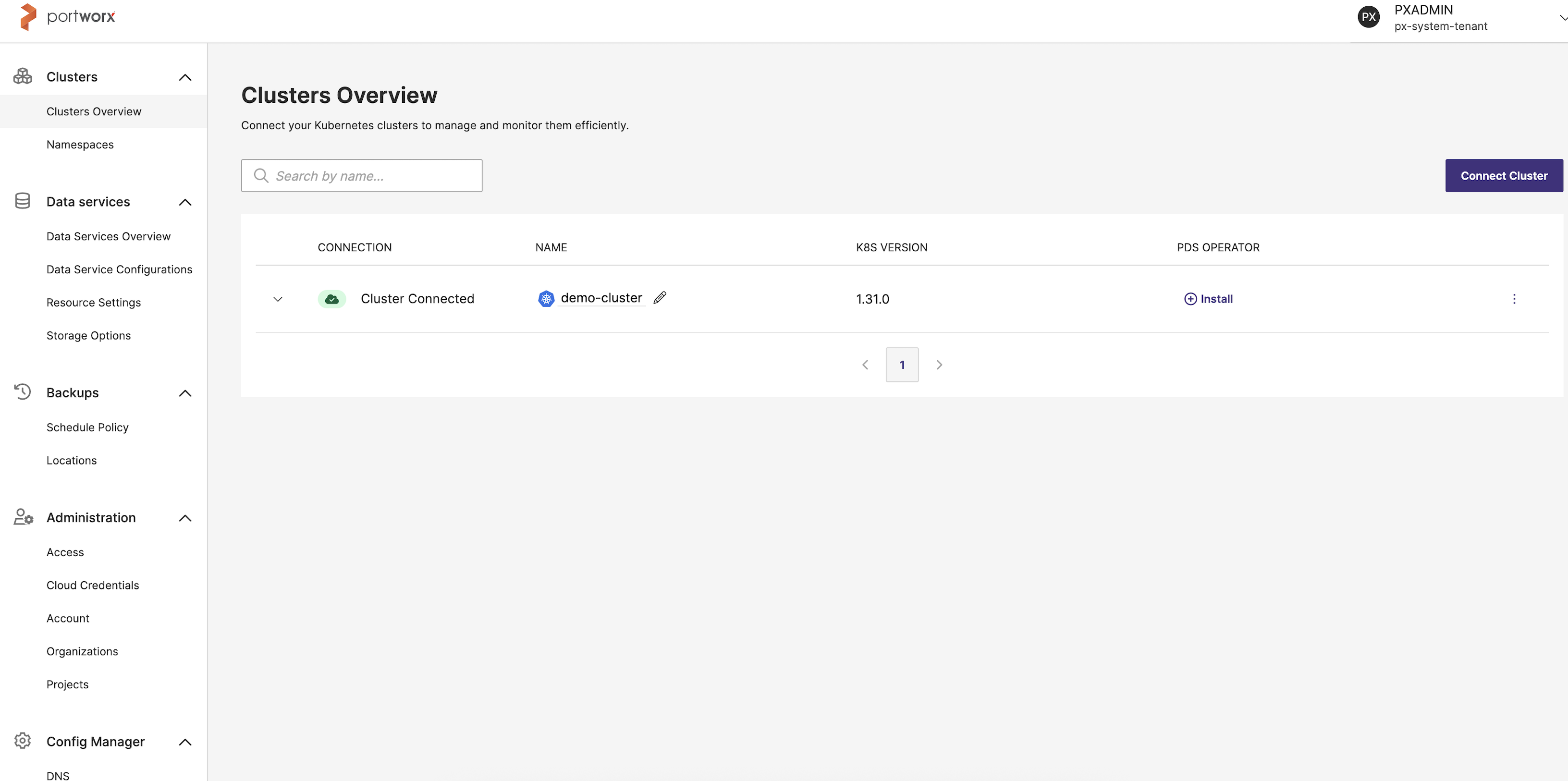Click the Clusters section icon in the sidebar
The height and width of the screenshot is (781, 1568).
coord(23,77)
